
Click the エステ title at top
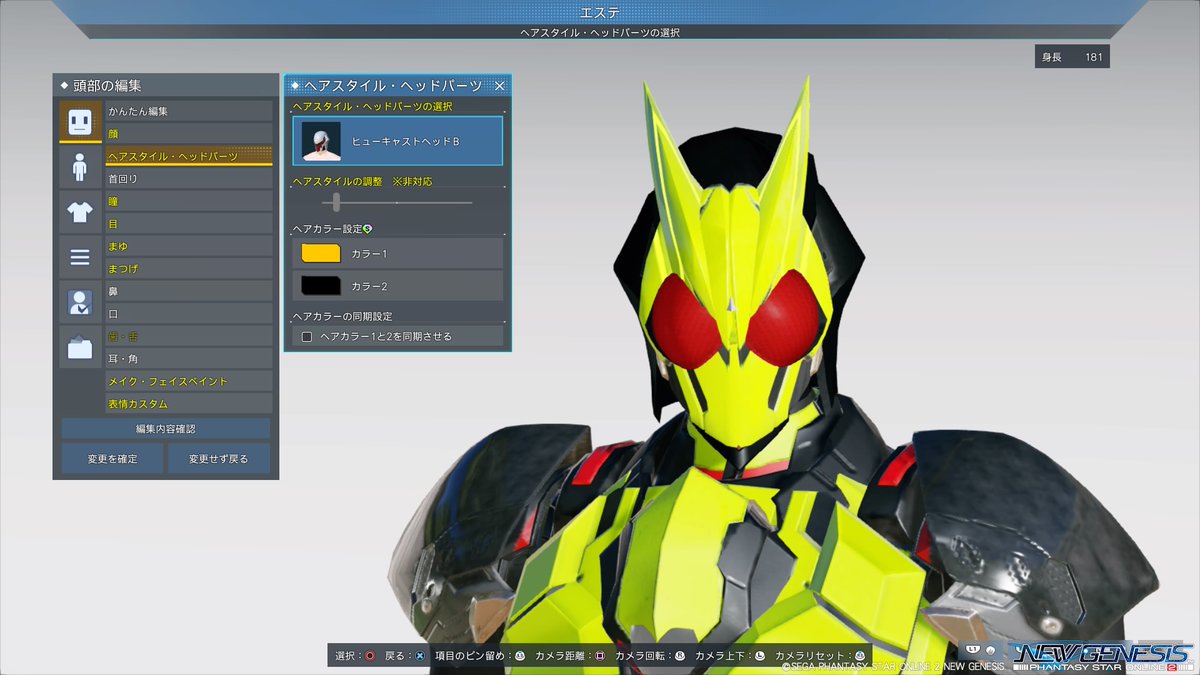tap(600, 12)
